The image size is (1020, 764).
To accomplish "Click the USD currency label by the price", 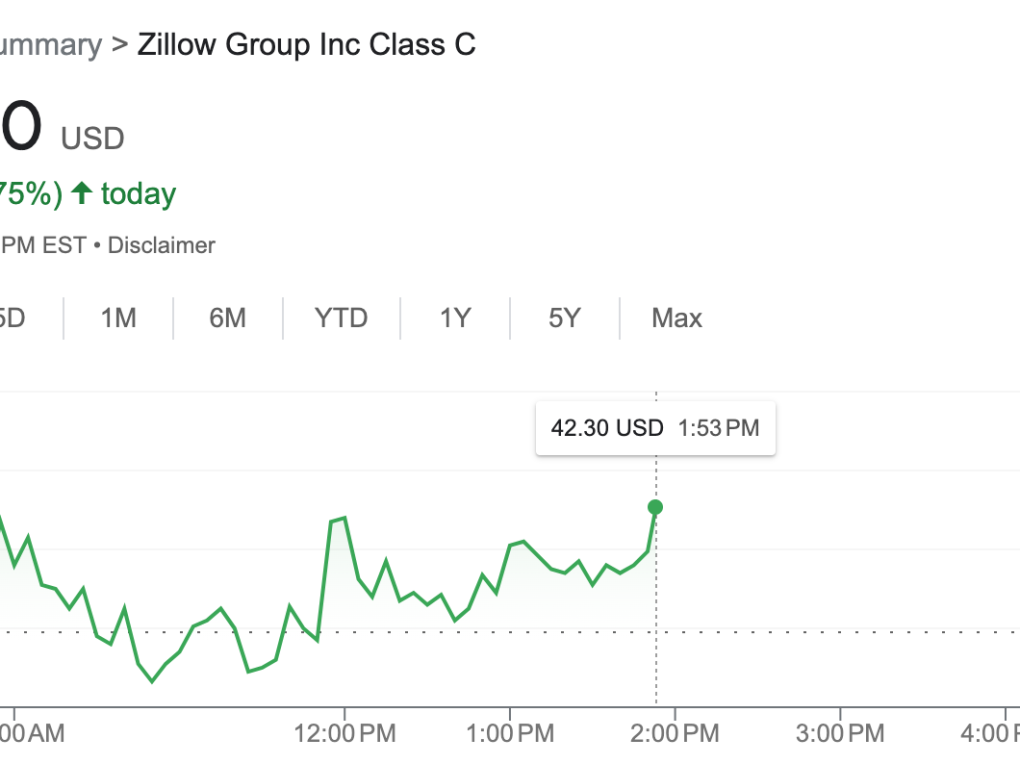I will pyautogui.click(x=93, y=138).
